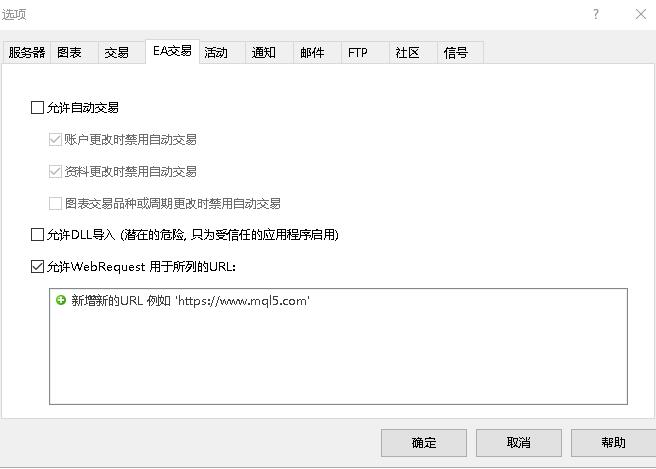Select the 社区 tab

(413, 53)
